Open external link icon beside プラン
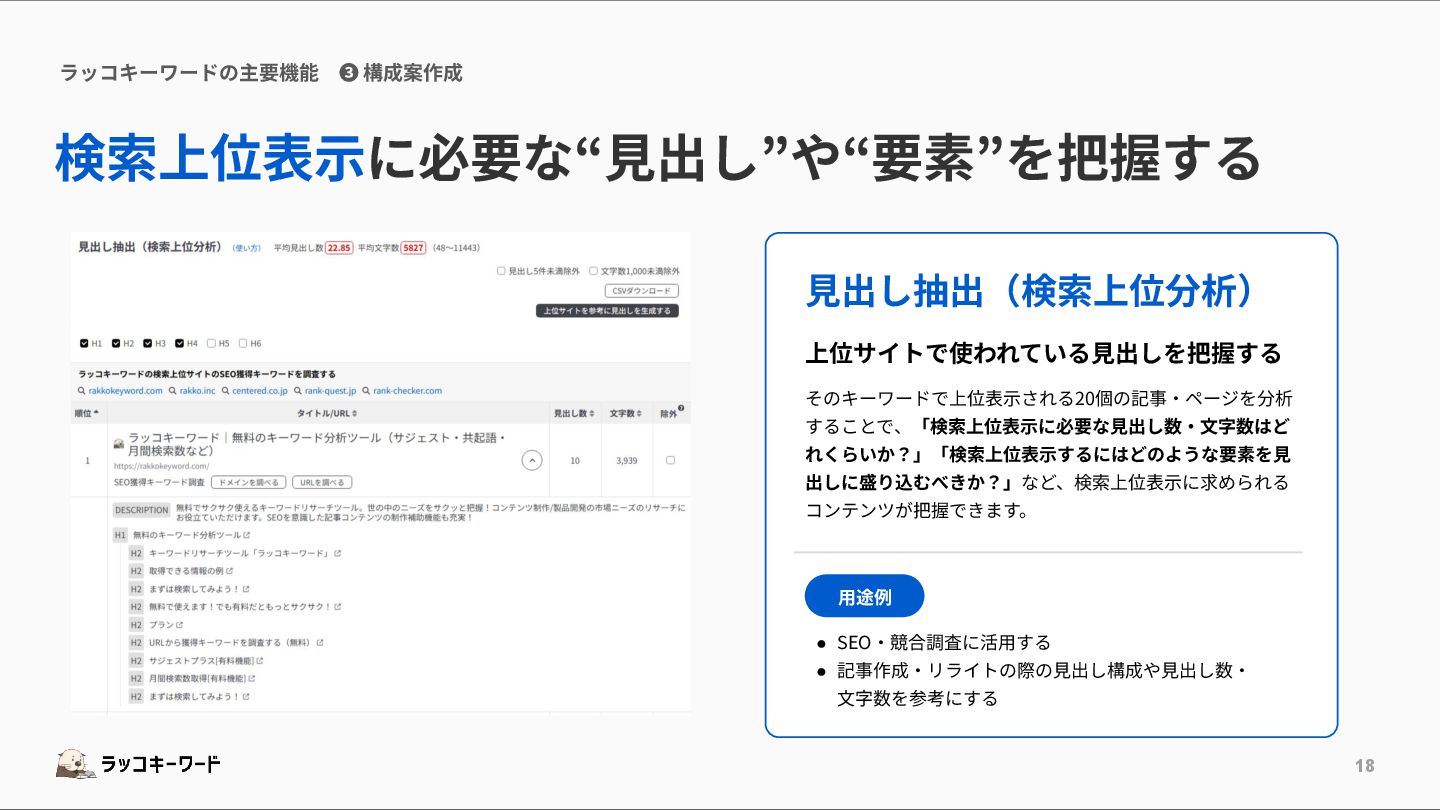Viewport: 1440px width, 810px height. pyautogui.click(x=180, y=625)
